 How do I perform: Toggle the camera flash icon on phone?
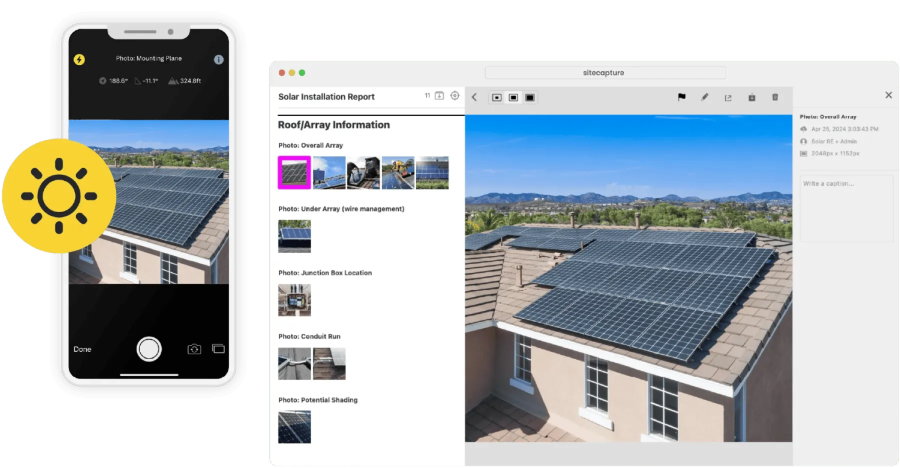click(79, 59)
